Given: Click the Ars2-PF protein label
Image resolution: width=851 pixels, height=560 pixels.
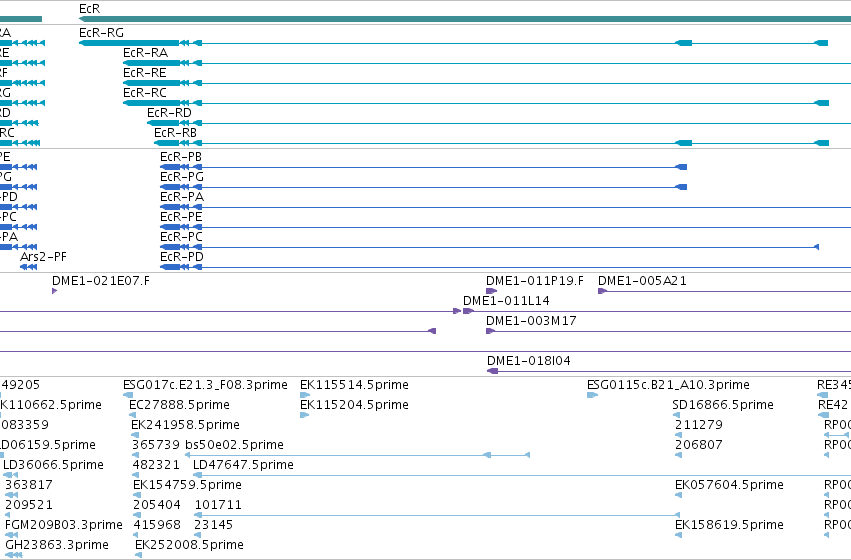Looking at the screenshot, I should [x=43, y=257].
